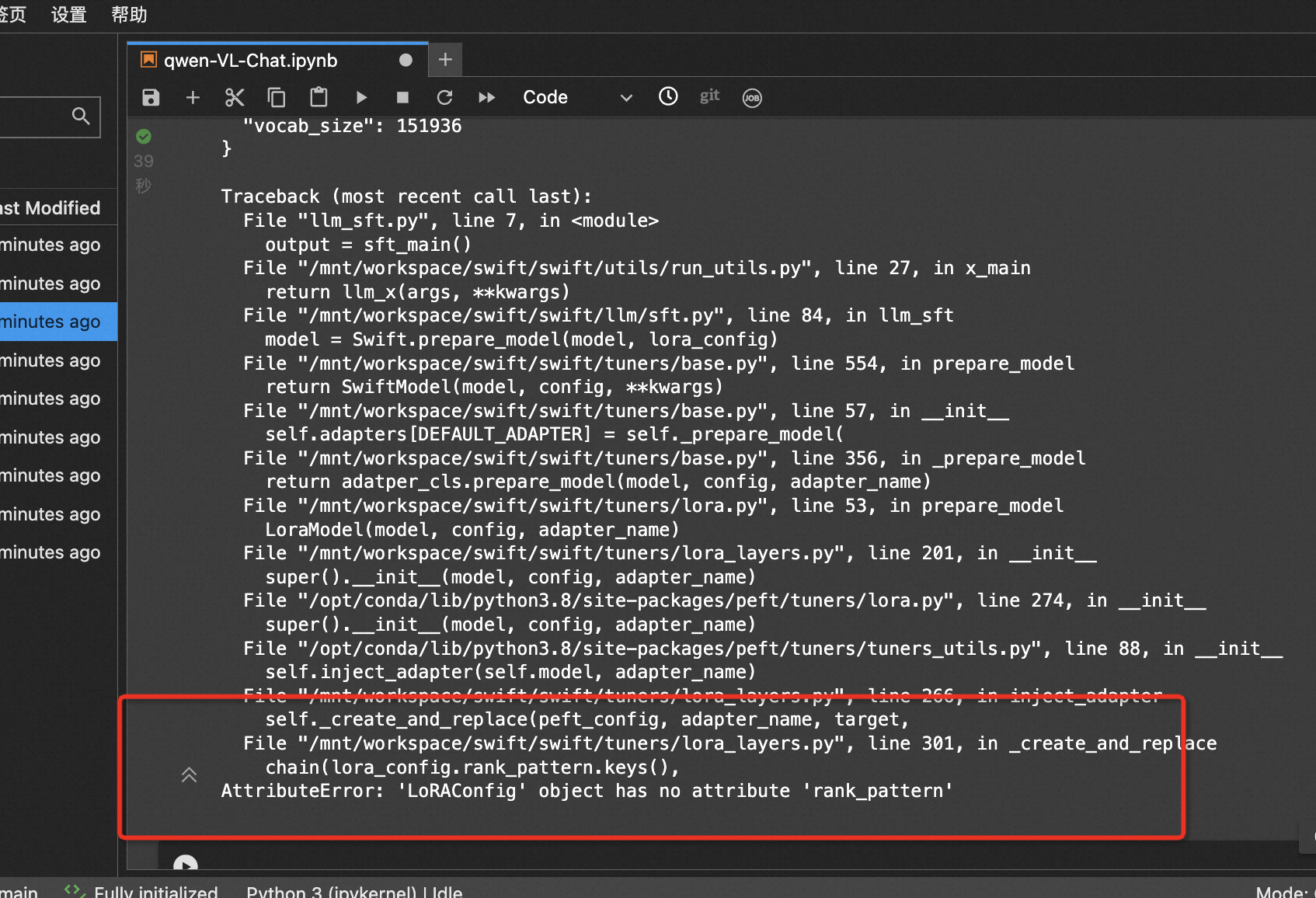Click the git button in notebook toolbar

(710, 96)
